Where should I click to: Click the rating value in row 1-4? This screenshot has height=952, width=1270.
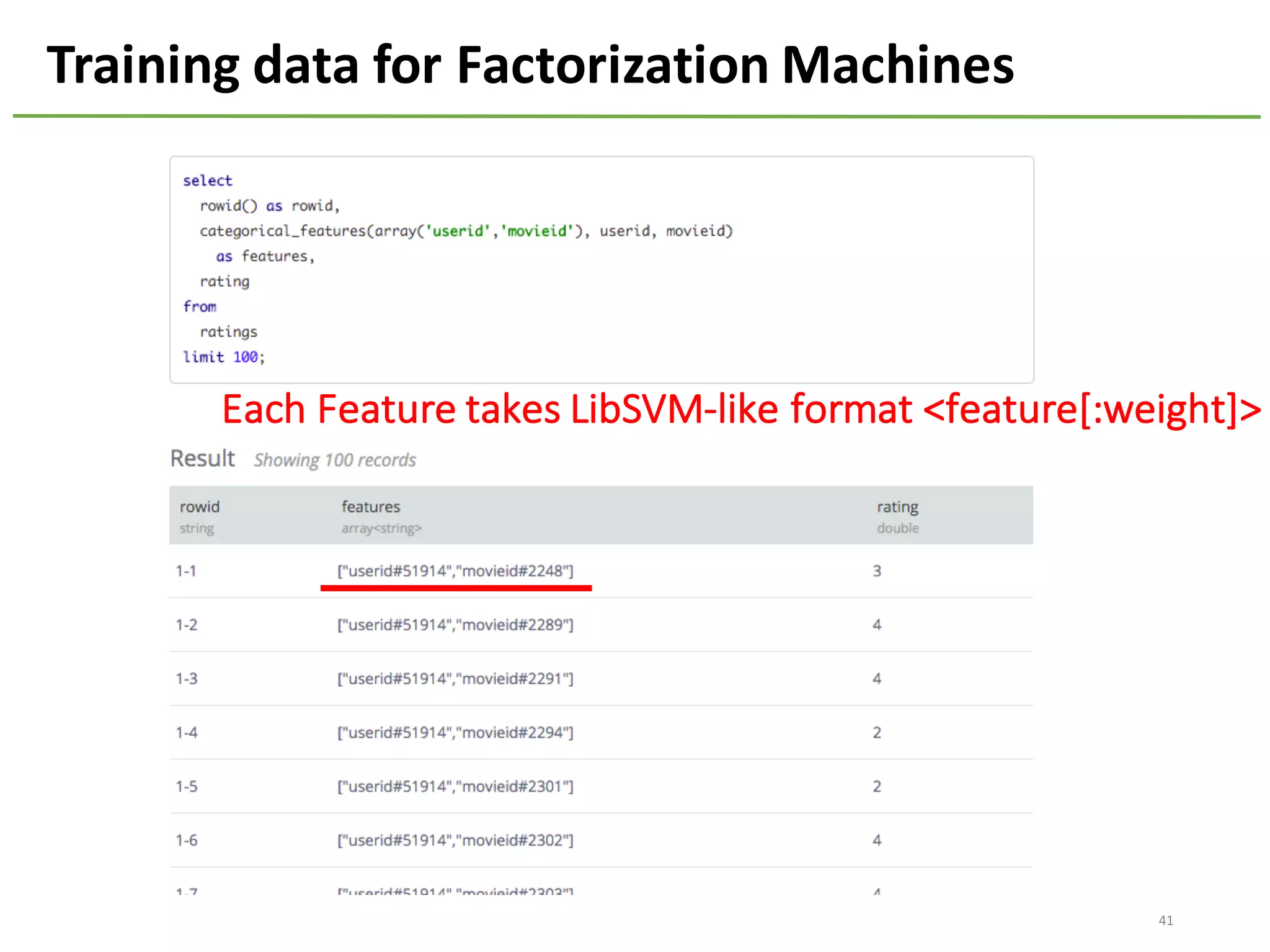[x=877, y=733]
